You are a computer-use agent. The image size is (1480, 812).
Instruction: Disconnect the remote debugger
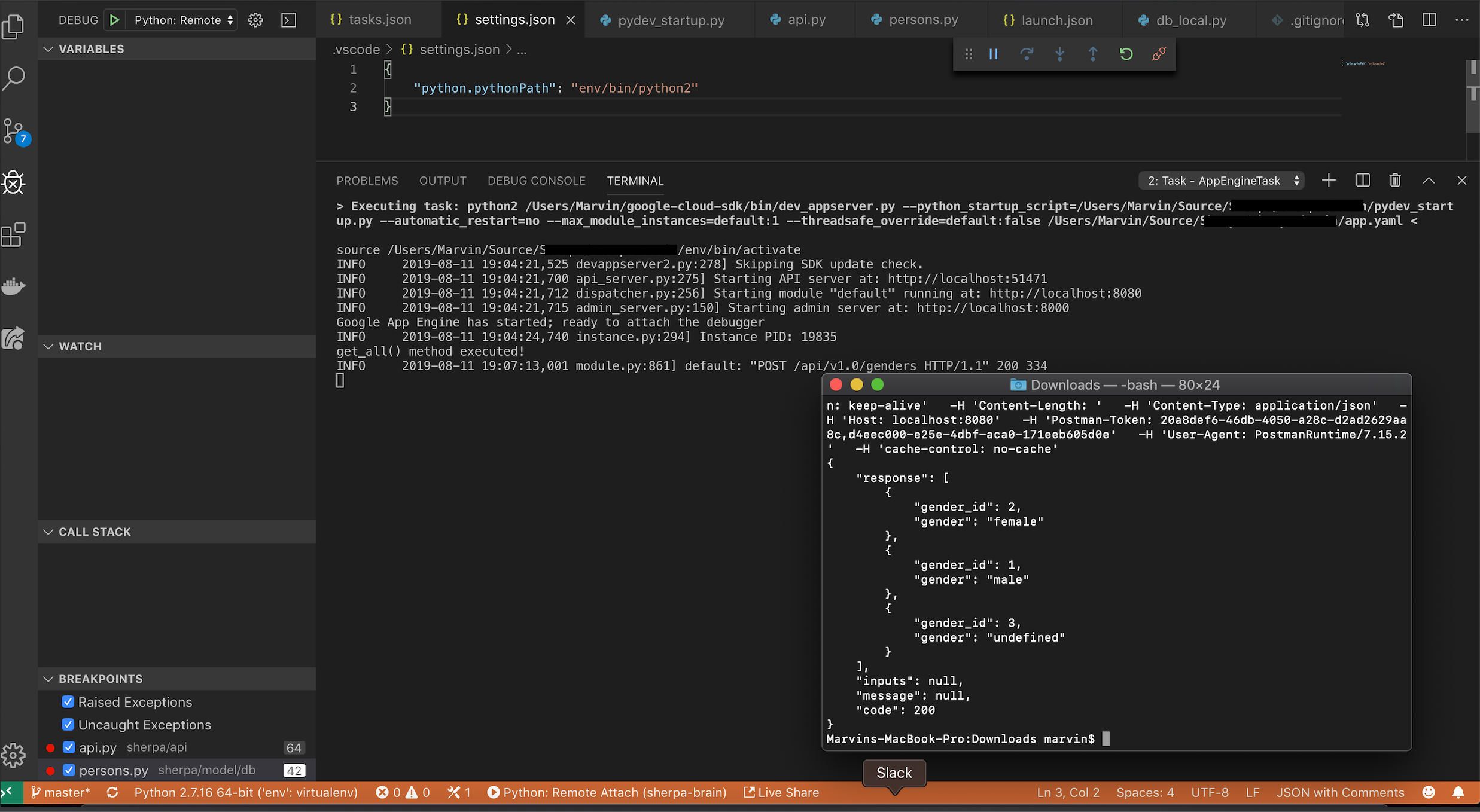pos(1159,54)
